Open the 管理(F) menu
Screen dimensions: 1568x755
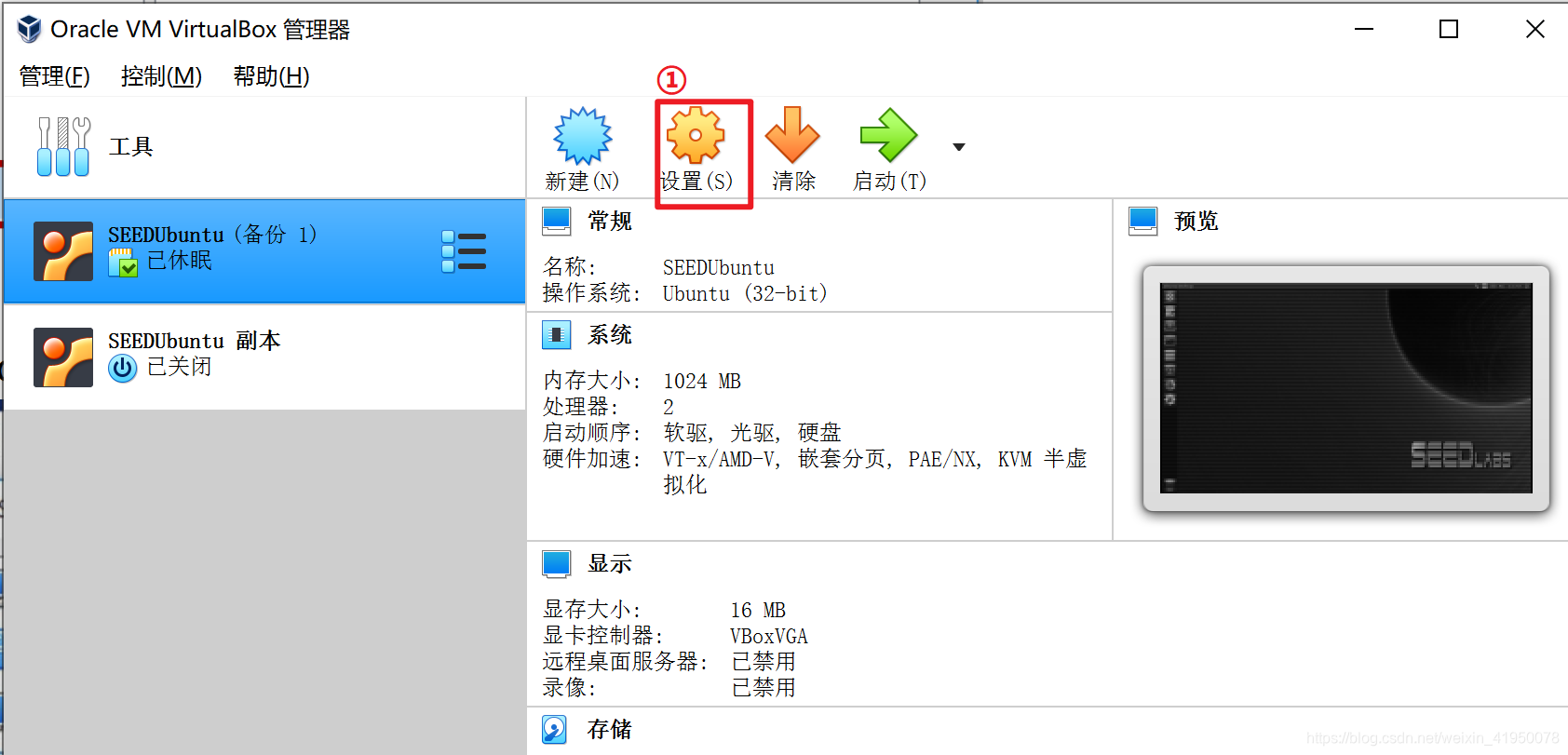pyautogui.click(x=55, y=76)
